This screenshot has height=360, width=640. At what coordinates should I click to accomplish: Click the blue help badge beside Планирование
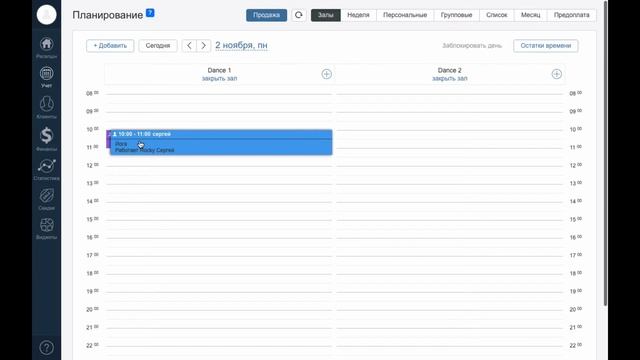pyautogui.click(x=150, y=13)
